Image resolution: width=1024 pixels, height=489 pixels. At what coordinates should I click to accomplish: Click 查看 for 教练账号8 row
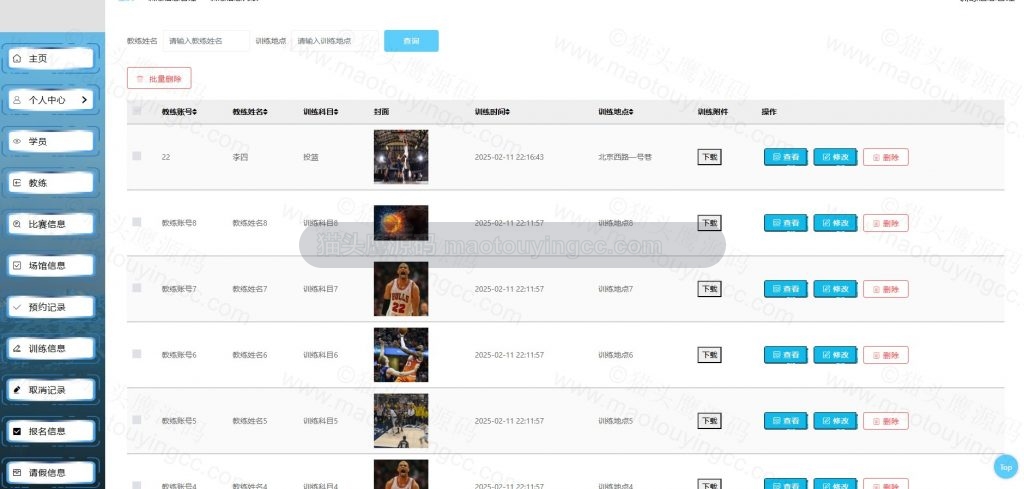(x=786, y=223)
